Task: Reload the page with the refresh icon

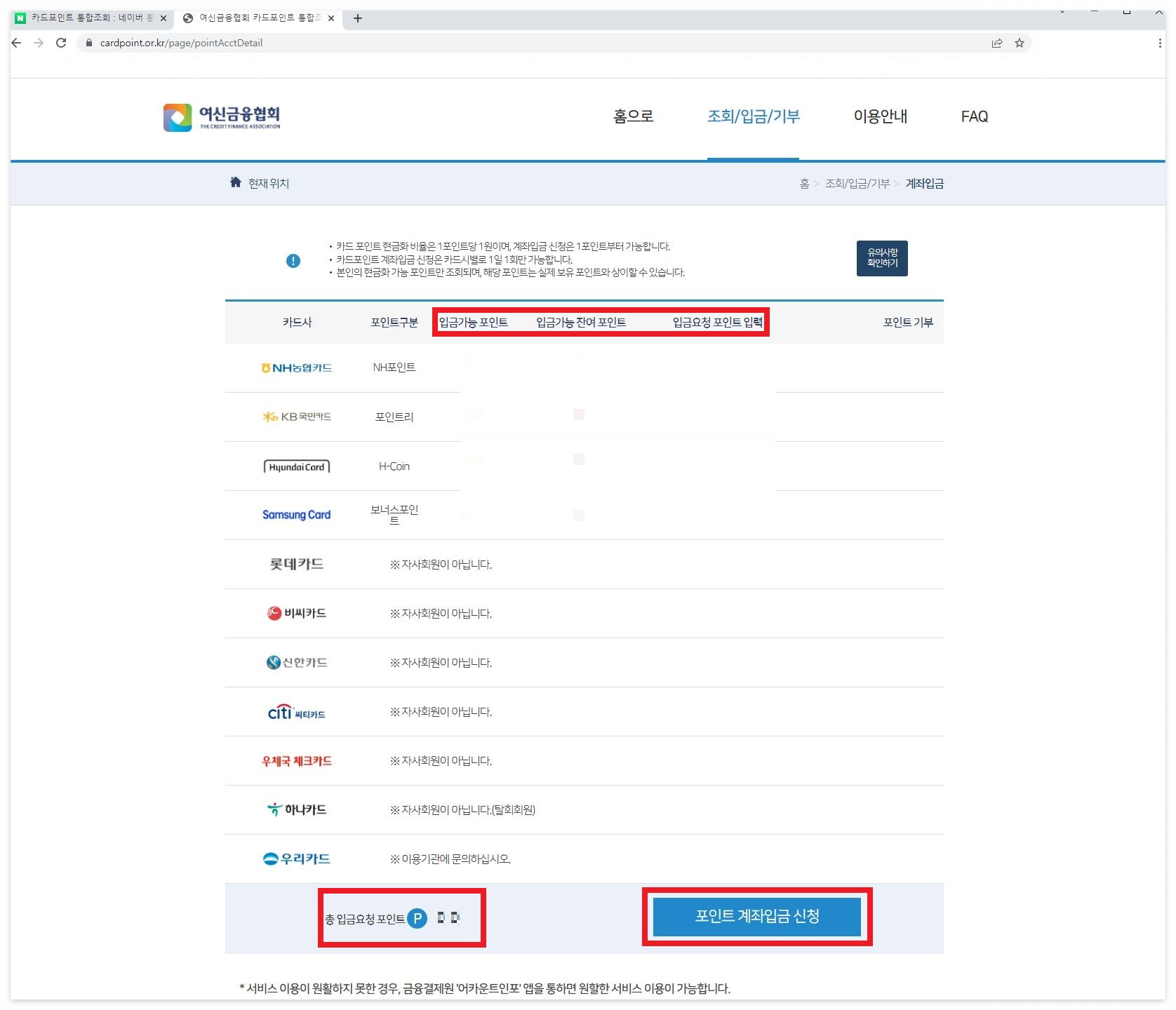Action: pyautogui.click(x=61, y=43)
